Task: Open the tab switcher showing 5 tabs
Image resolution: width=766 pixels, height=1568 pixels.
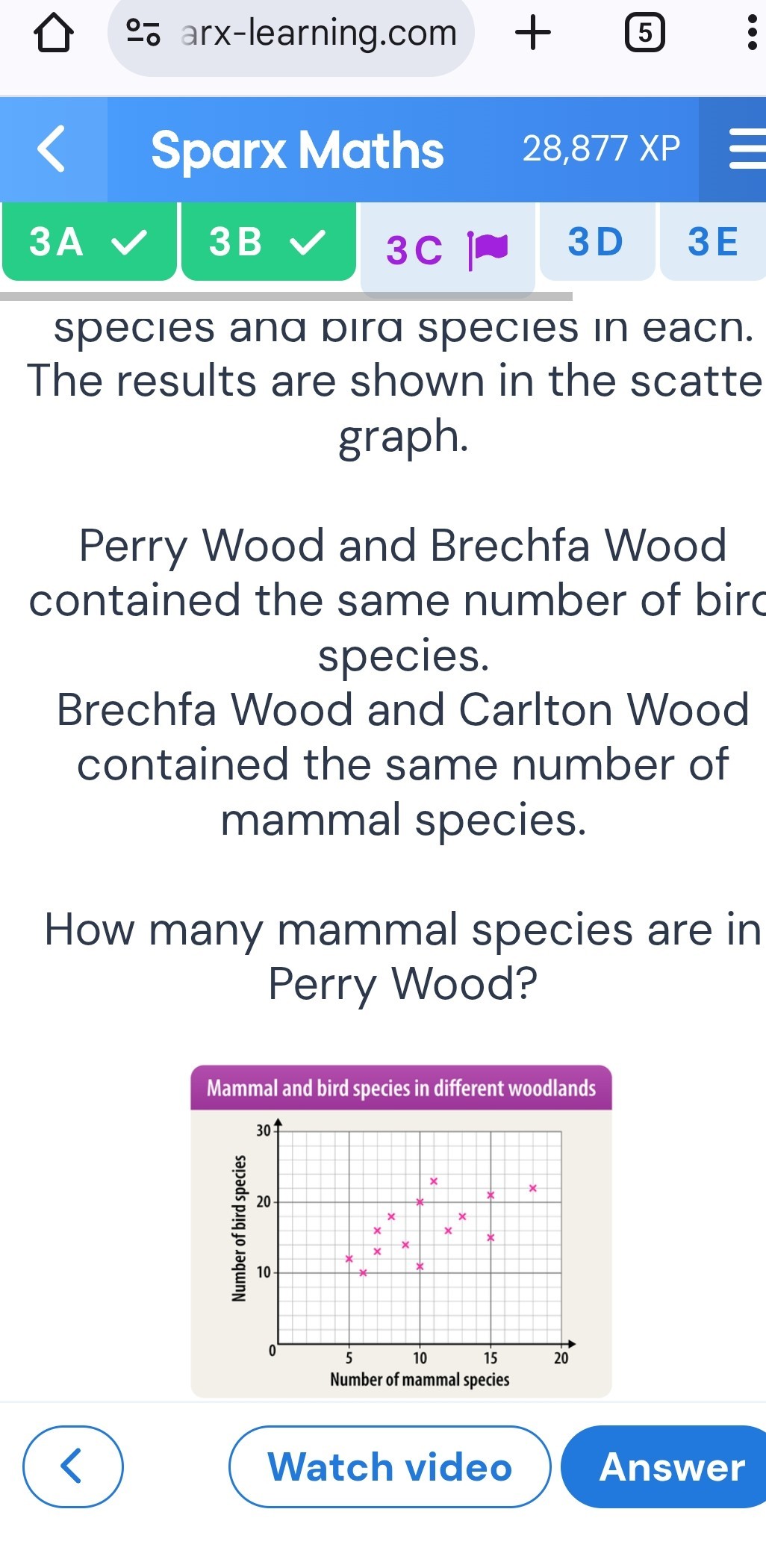Action: [x=645, y=34]
